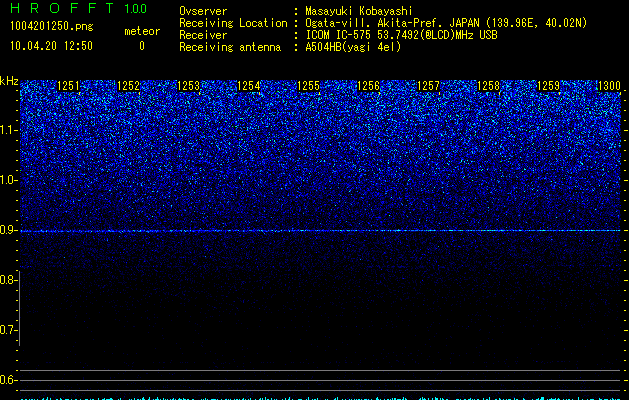Click the 1255 time marker
The image size is (629, 400).
point(308,86)
